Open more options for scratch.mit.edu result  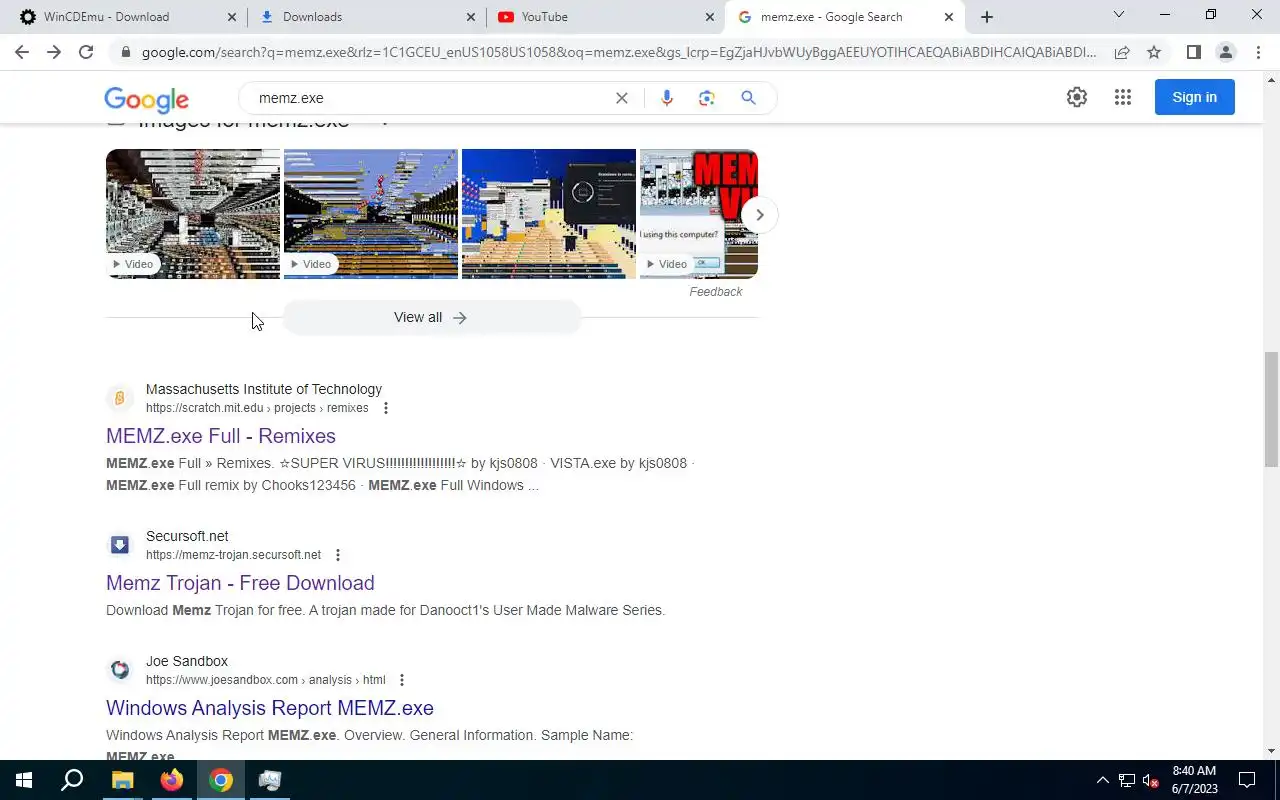point(386,408)
